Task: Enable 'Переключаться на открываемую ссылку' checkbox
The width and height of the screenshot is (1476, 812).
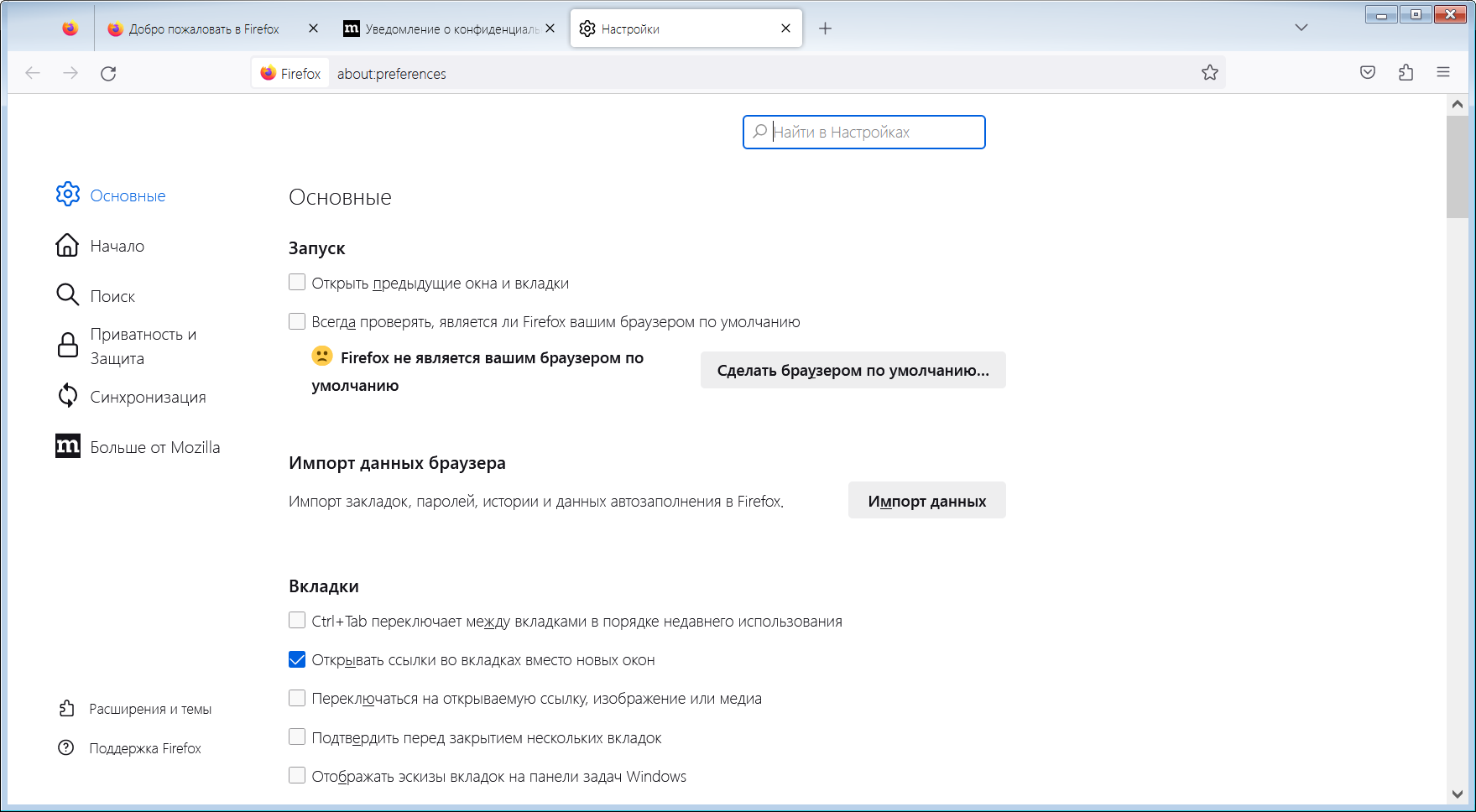Action: point(297,698)
